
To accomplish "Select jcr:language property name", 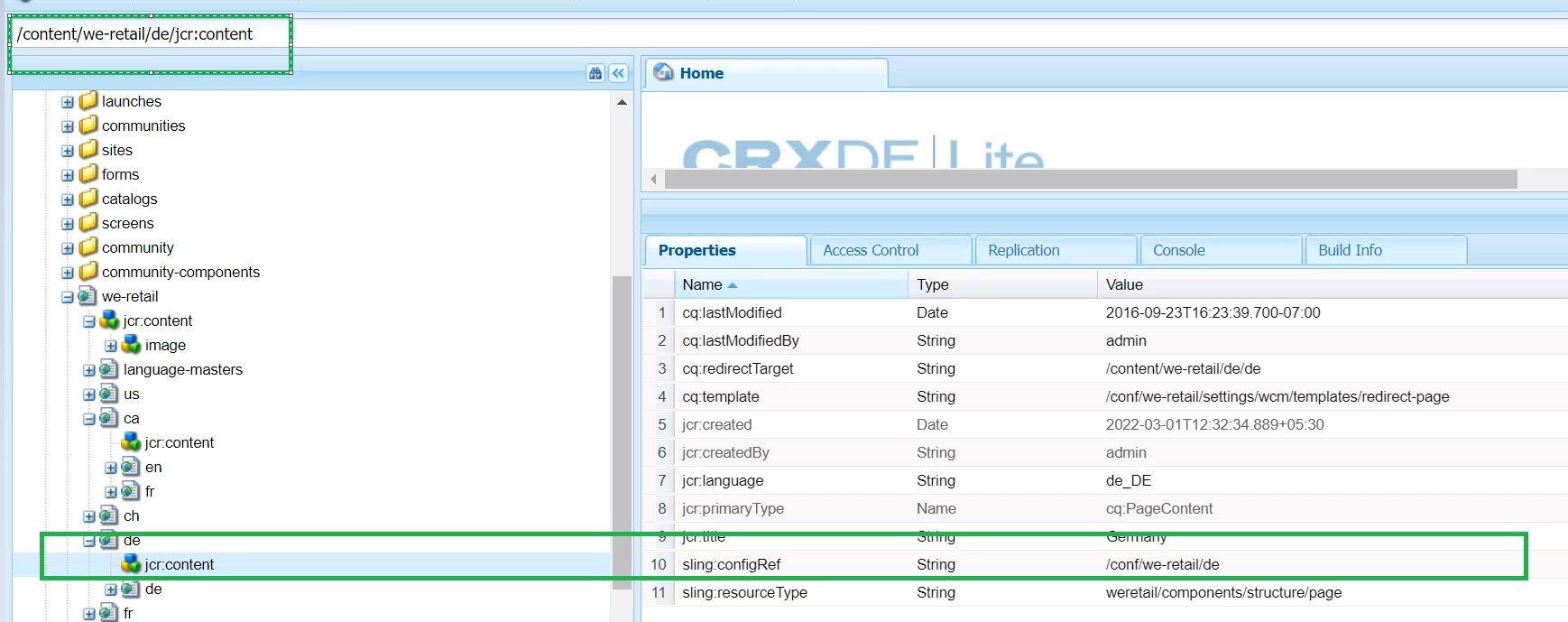I will 722,480.
